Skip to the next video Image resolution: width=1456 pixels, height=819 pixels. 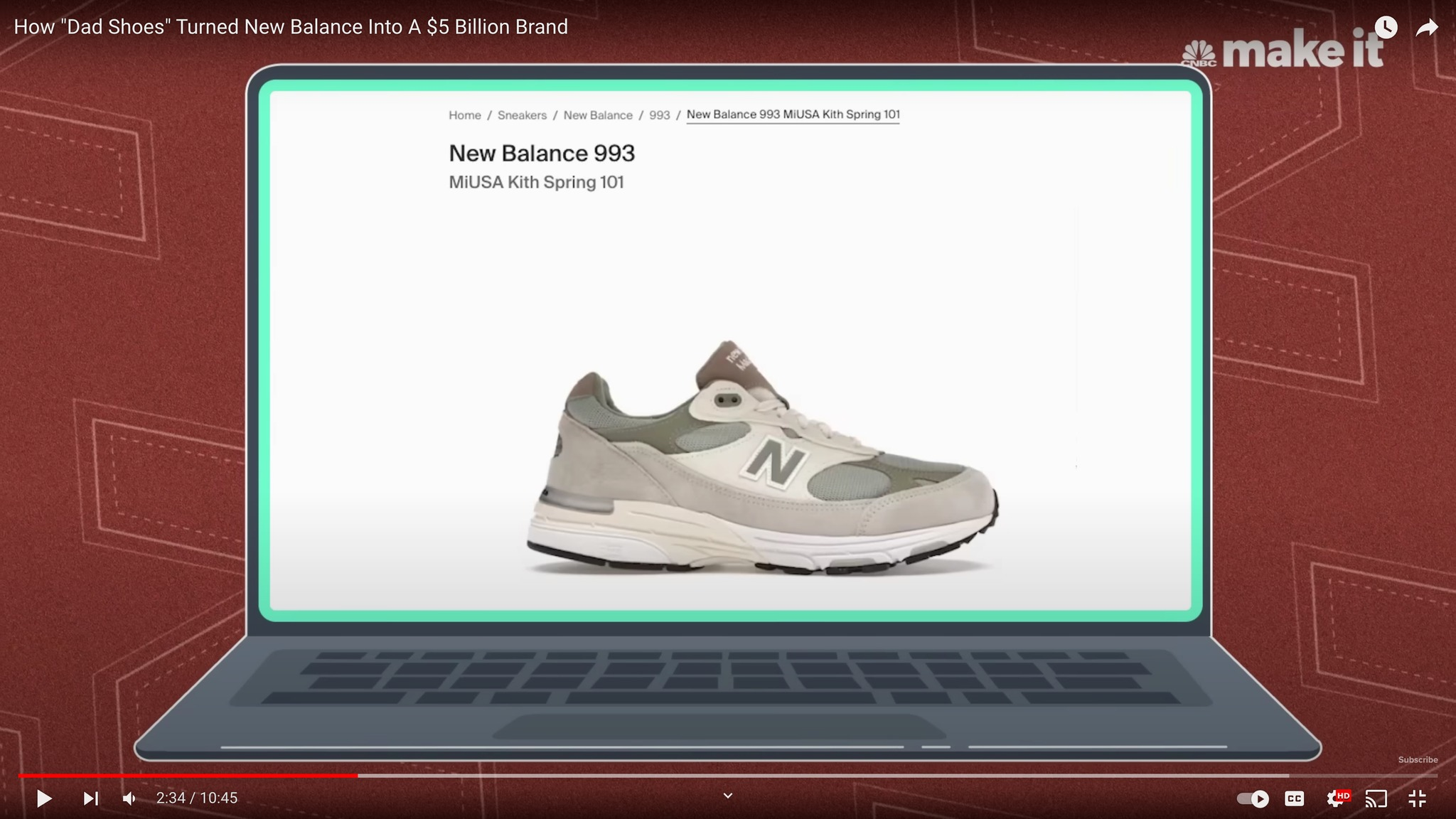90,798
